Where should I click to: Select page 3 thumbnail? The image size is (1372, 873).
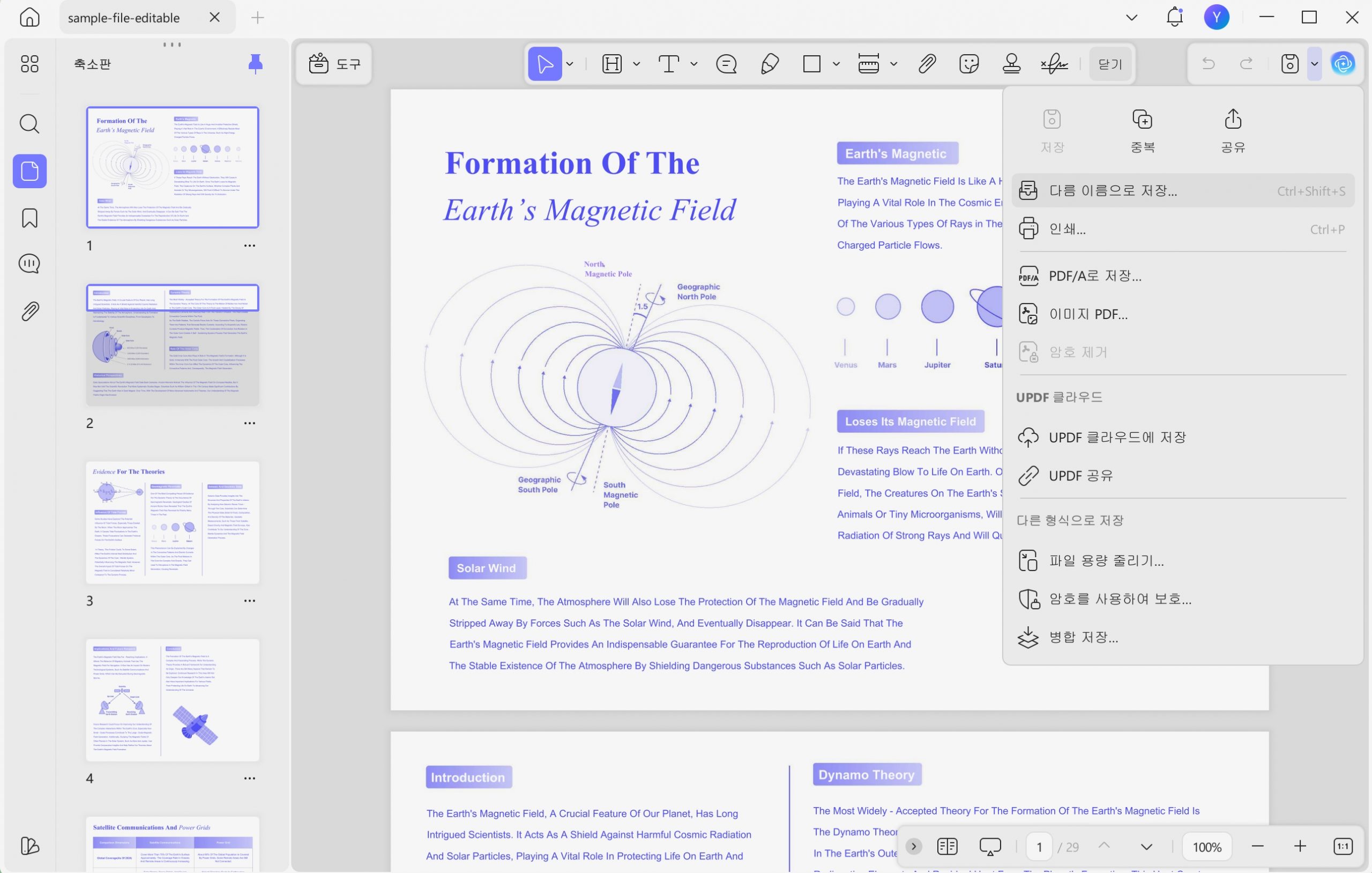click(x=173, y=522)
